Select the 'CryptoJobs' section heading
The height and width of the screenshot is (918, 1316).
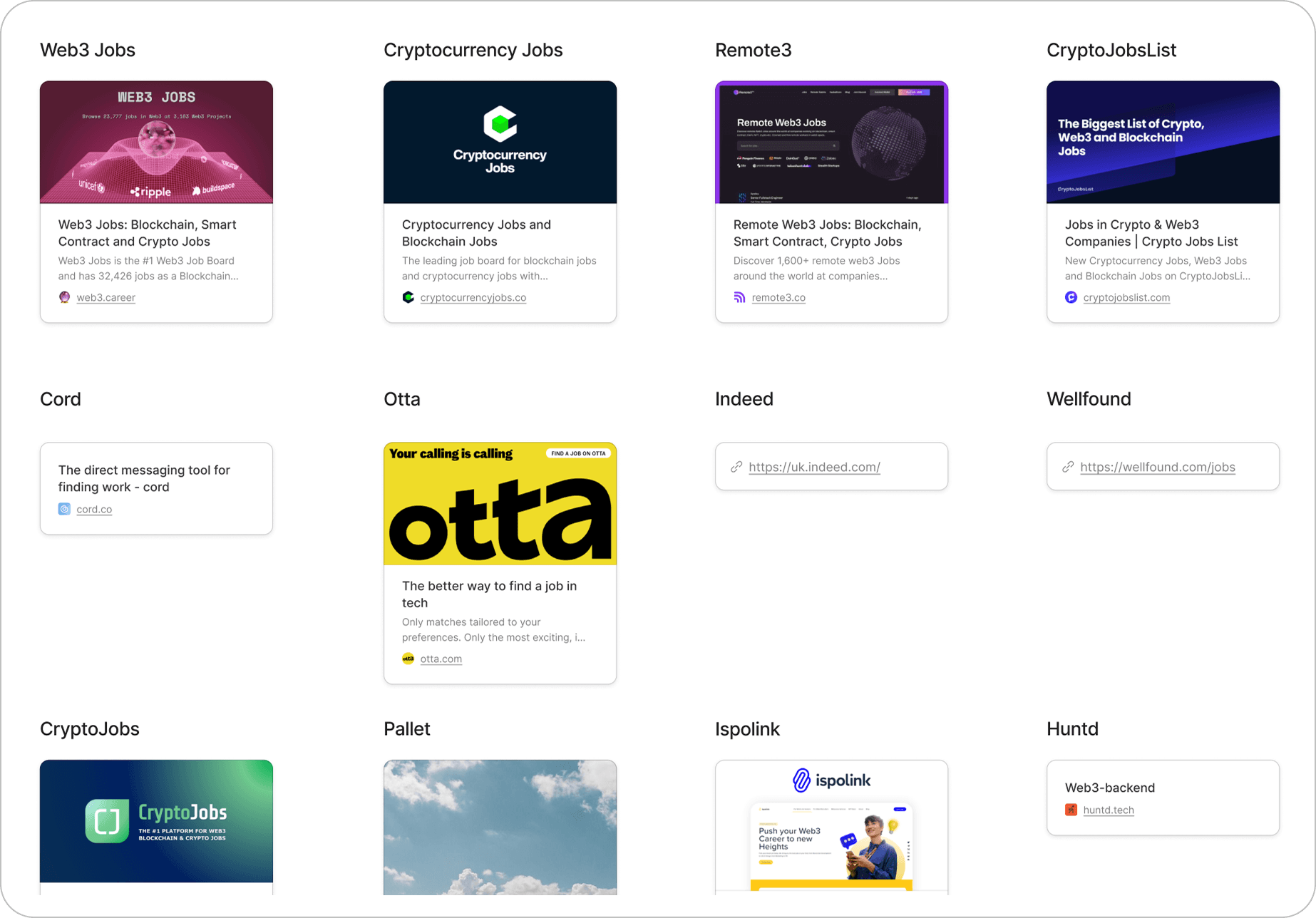coord(90,729)
